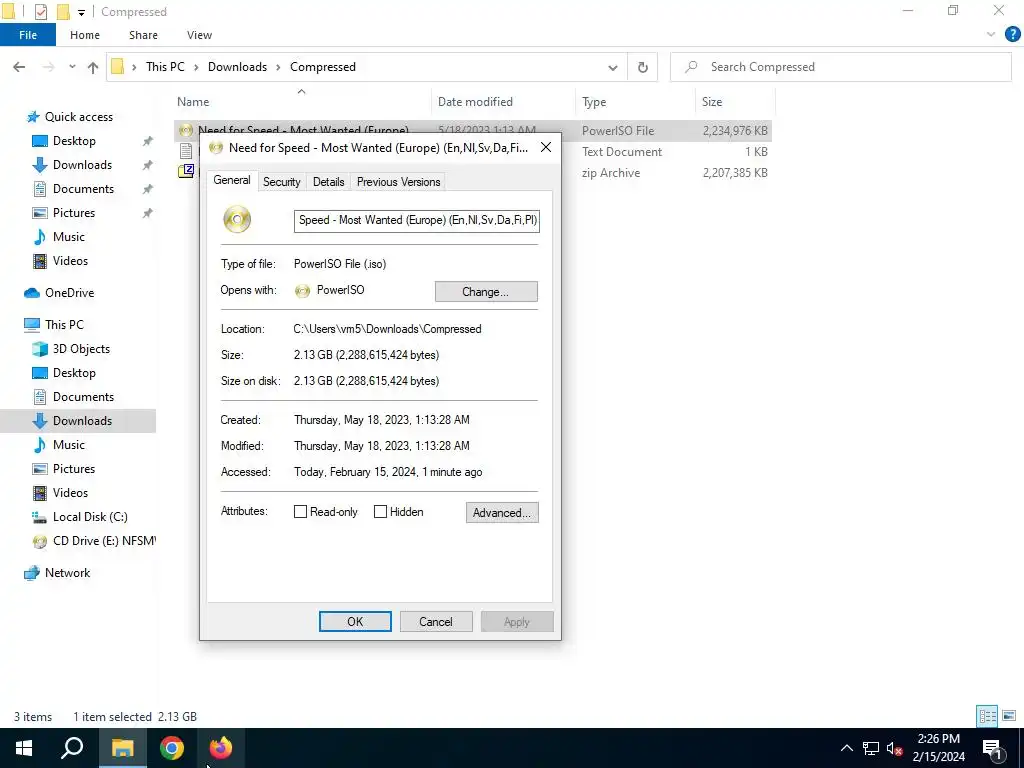Expand chevron after Downloads breadcrumb
This screenshot has width=1024, height=768.
278,67
